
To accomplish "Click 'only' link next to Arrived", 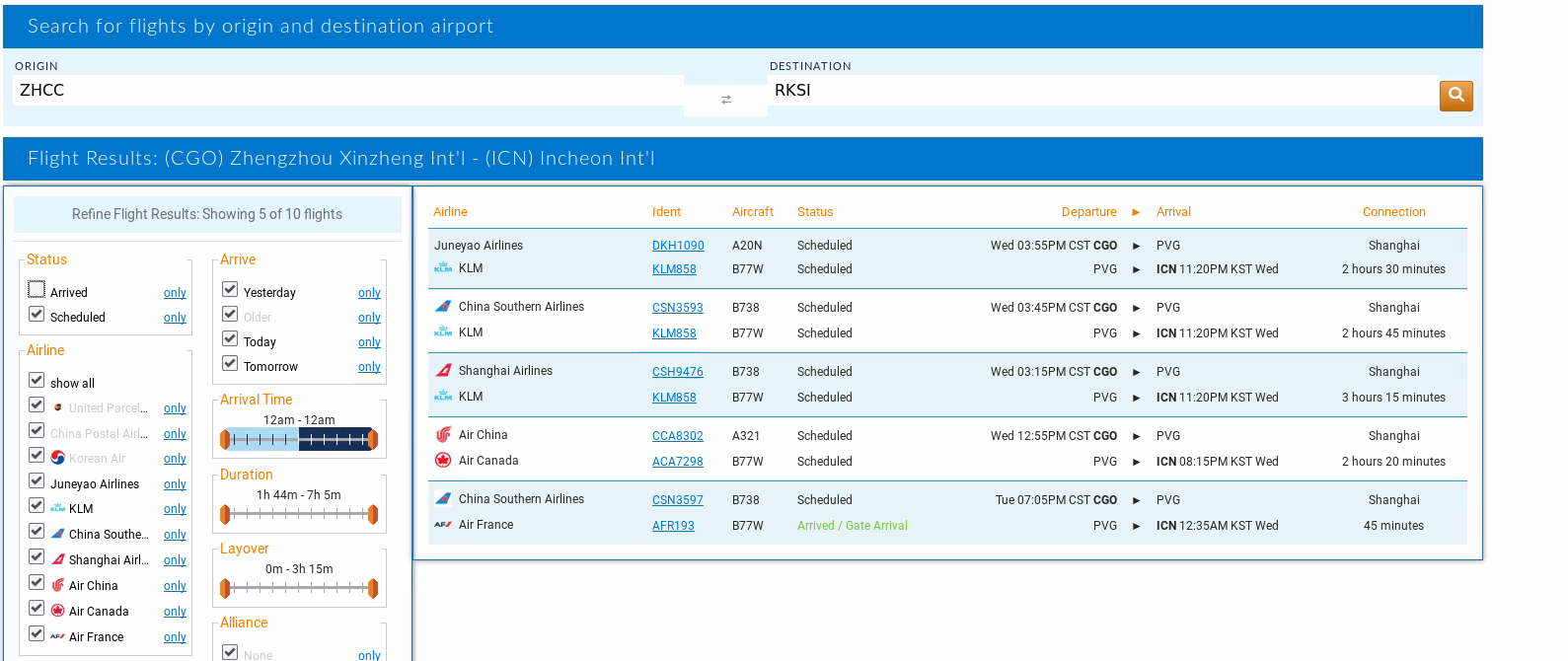I will (x=175, y=293).
